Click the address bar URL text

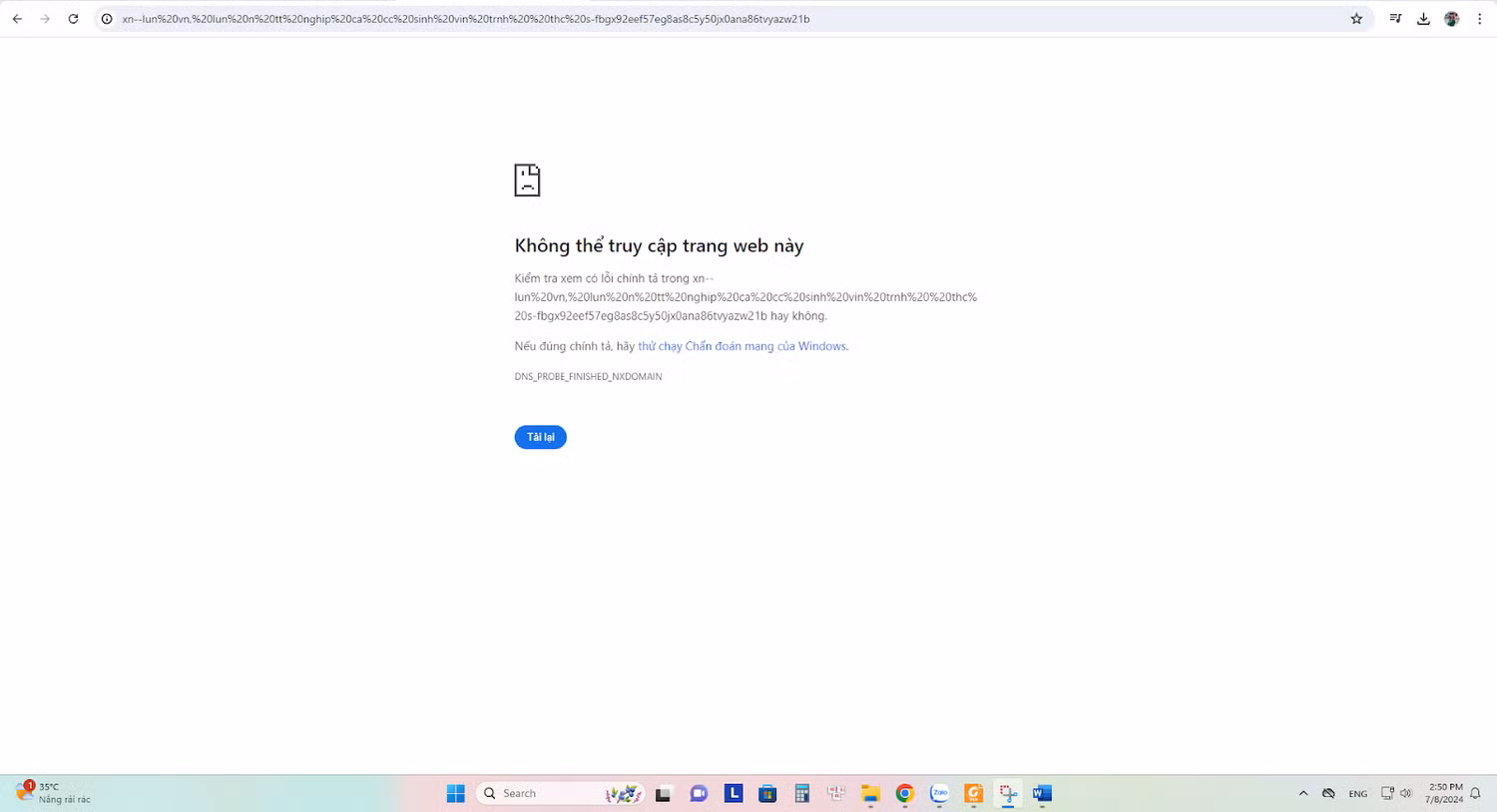click(465, 19)
